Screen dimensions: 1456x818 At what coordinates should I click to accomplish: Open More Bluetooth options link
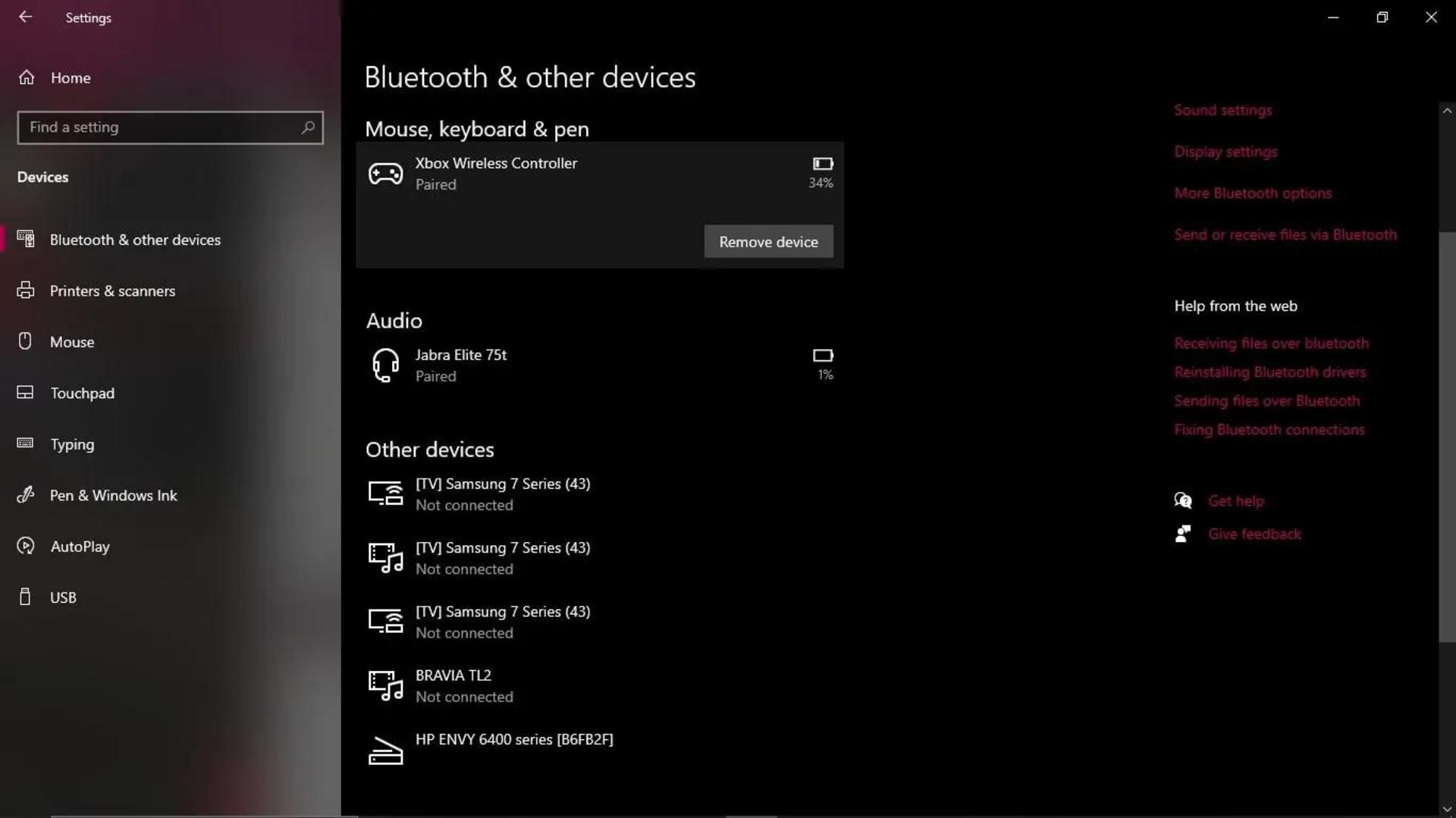(x=1253, y=193)
